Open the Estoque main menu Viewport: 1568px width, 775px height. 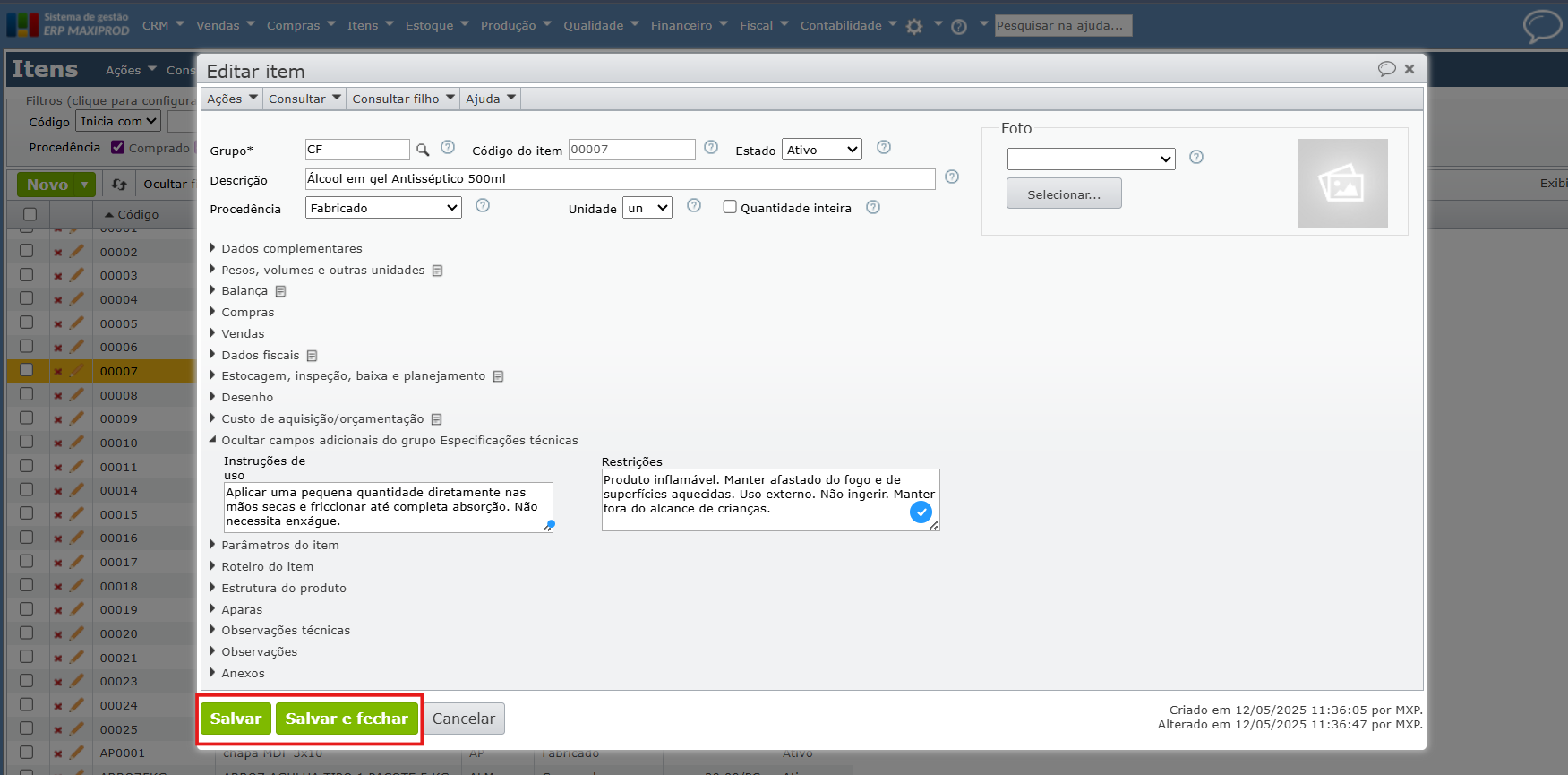coord(437,25)
